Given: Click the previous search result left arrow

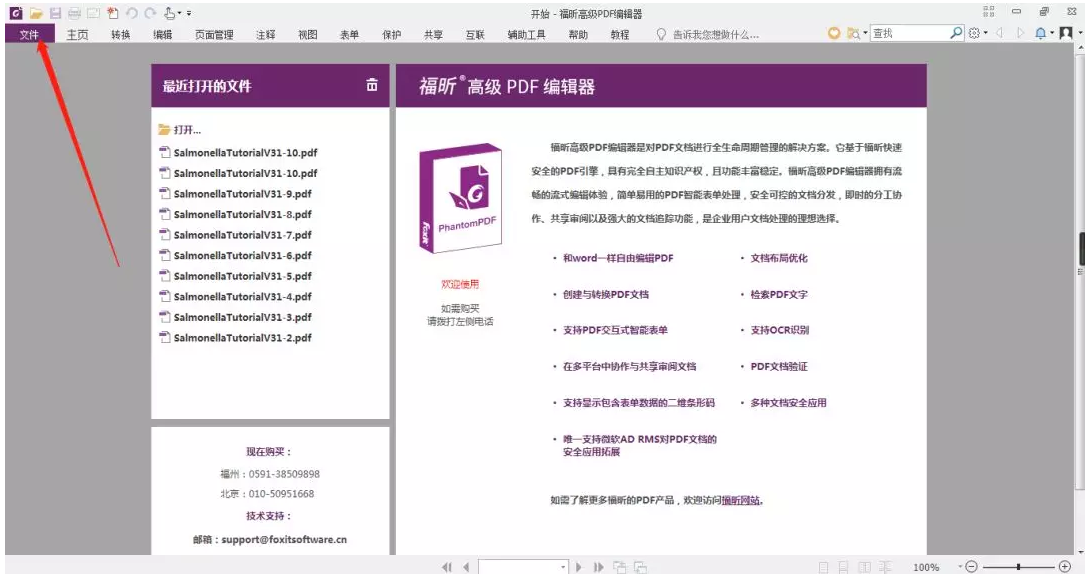Looking at the screenshot, I should (x=999, y=33).
